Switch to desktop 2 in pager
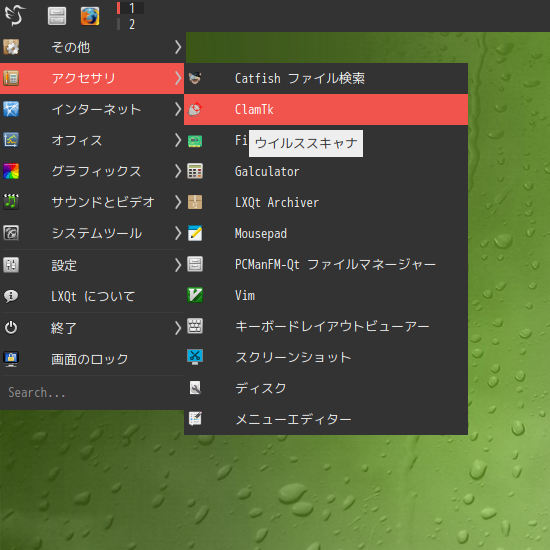This screenshot has height=550, width=550. [x=130, y=24]
